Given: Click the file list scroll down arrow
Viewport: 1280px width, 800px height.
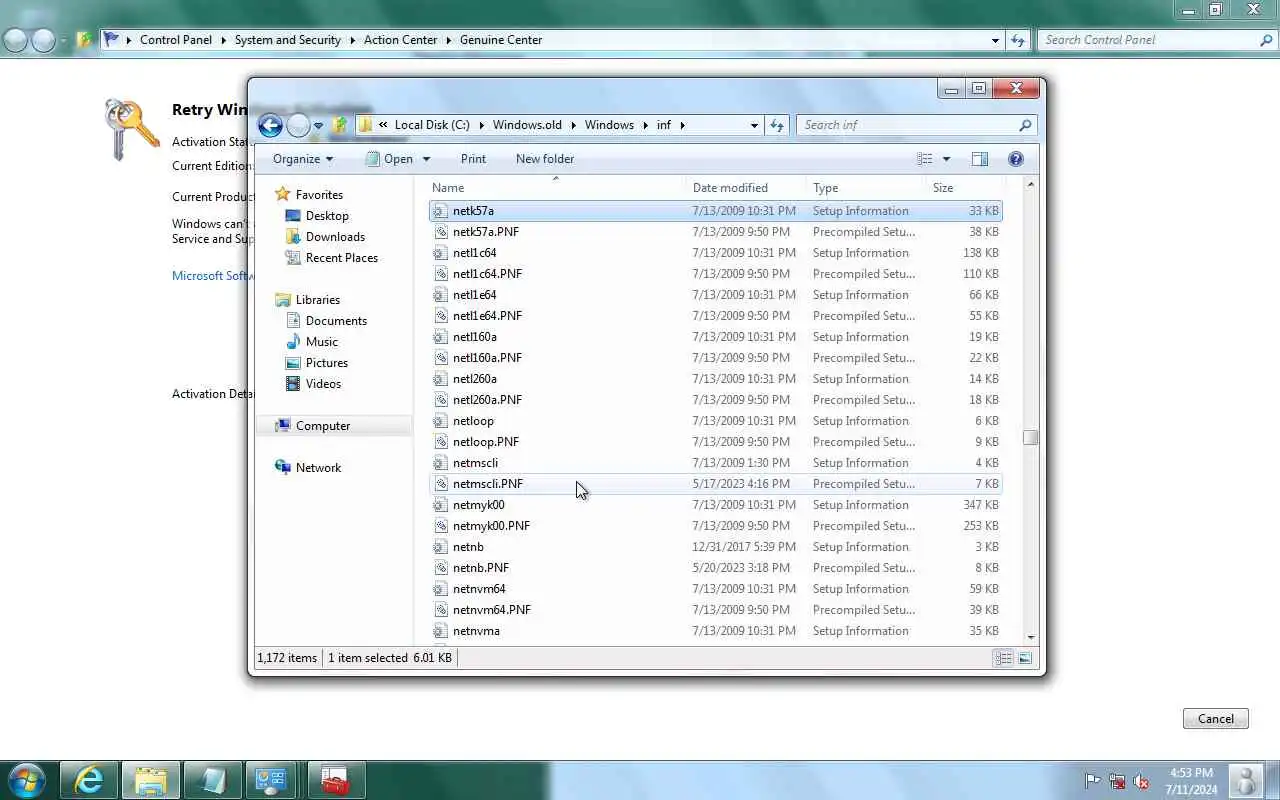Looking at the screenshot, I should pyautogui.click(x=1030, y=638).
